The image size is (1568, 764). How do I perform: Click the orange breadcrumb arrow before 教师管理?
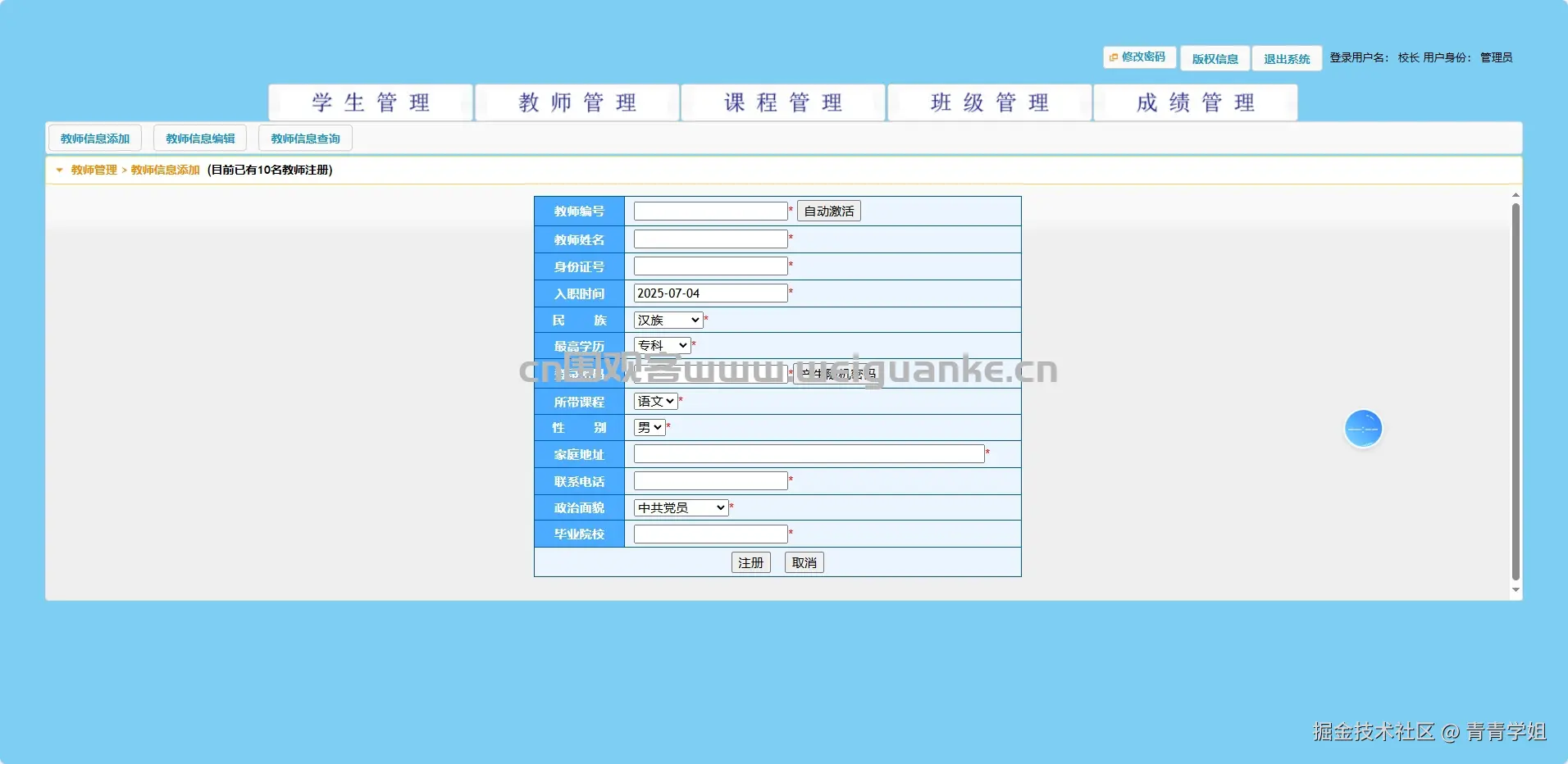59,171
